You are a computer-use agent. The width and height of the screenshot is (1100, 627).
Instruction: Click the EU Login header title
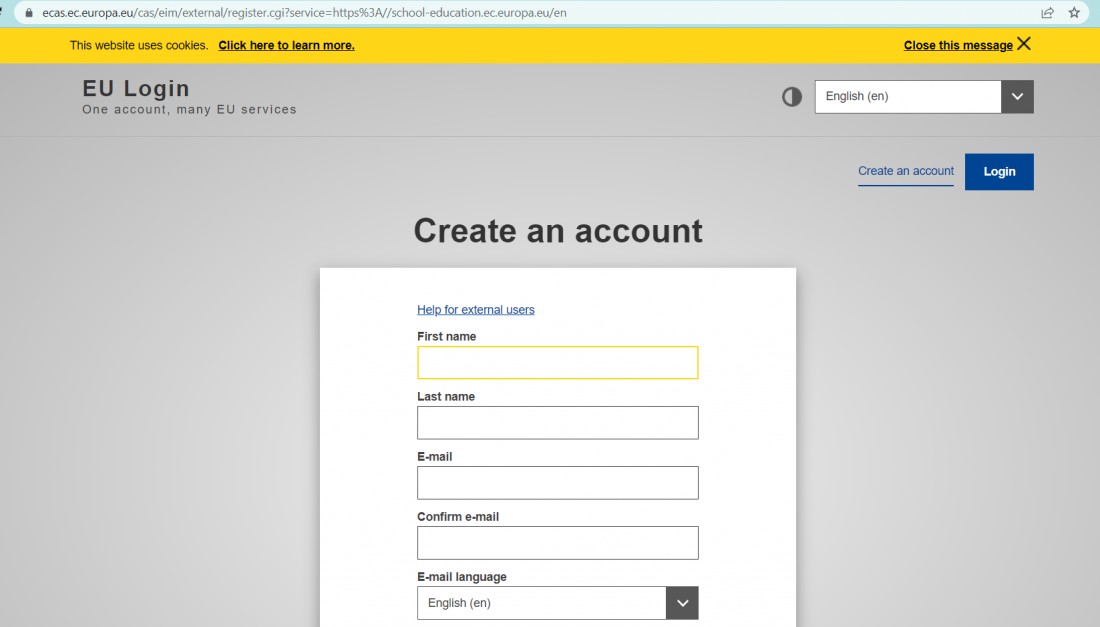coord(136,89)
